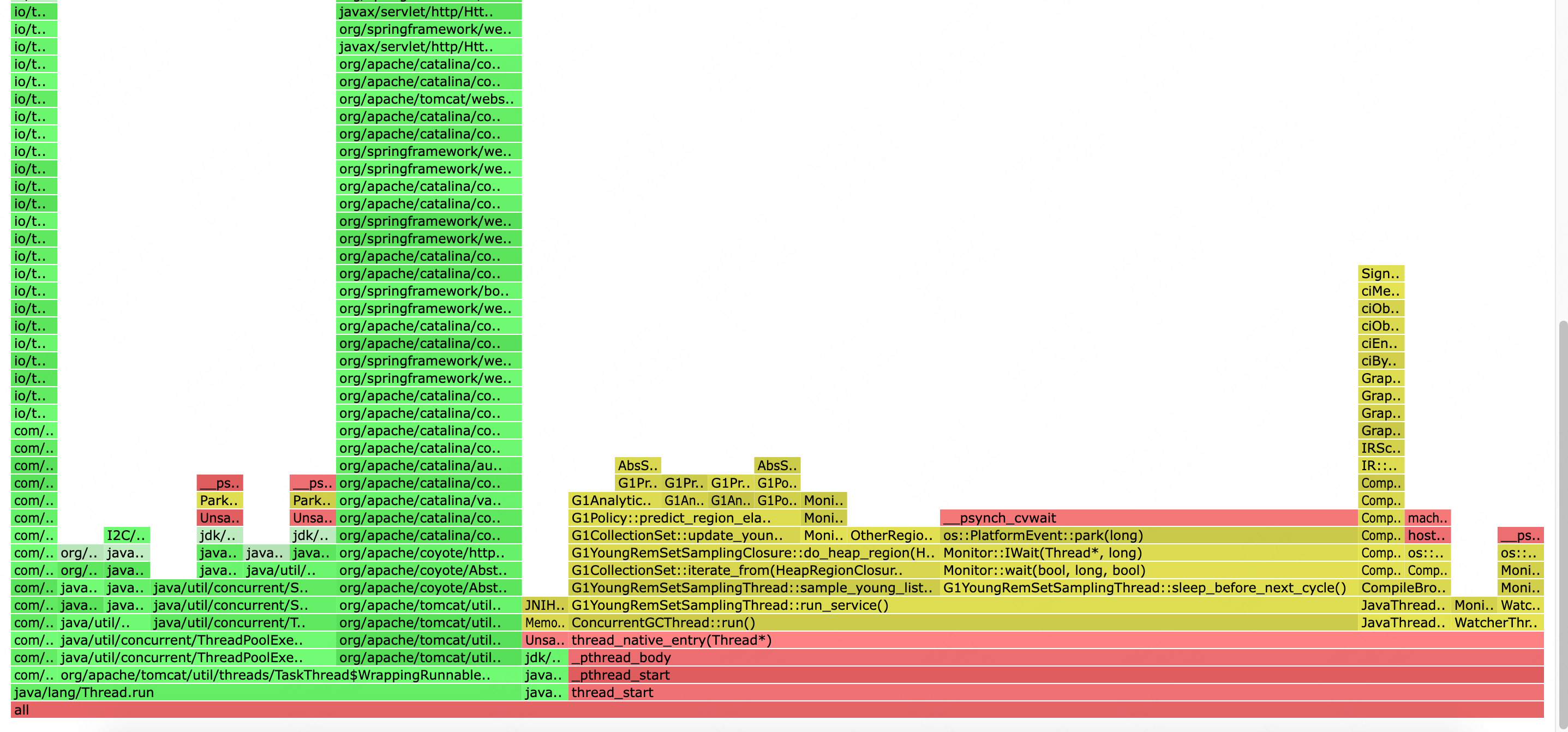
Task: Click the ConcurrentGCThread::run() frame
Action: click(x=962, y=622)
